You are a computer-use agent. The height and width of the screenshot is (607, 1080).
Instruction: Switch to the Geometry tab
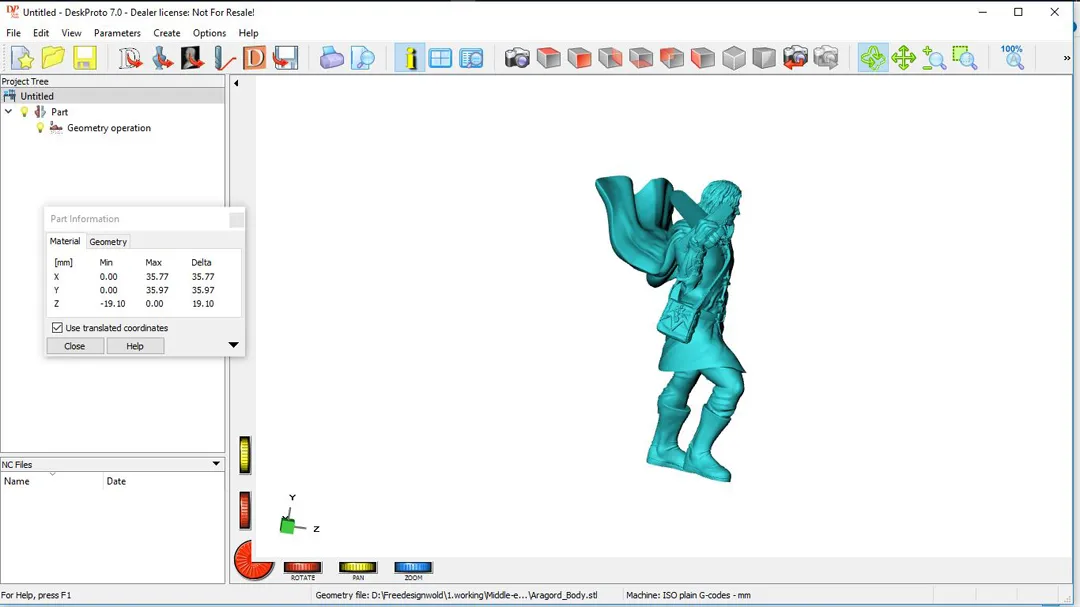pos(108,242)
